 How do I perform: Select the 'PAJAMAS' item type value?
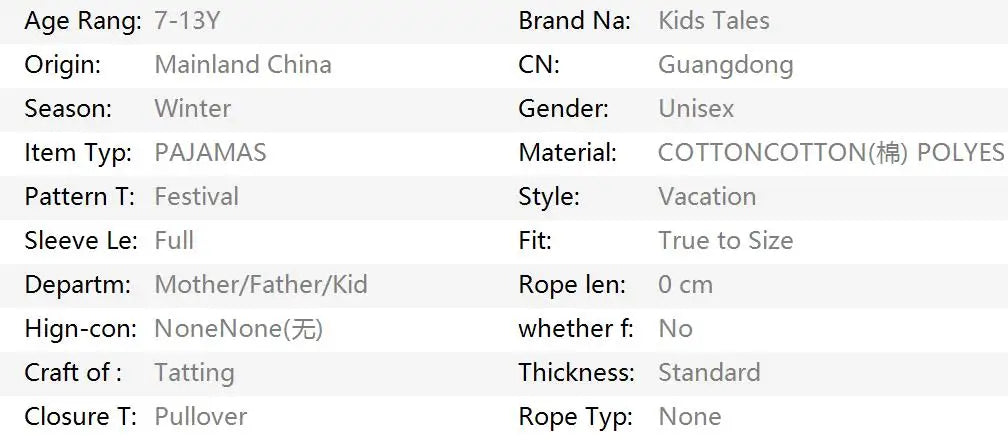pyautogui.click(x=210, y=153)
